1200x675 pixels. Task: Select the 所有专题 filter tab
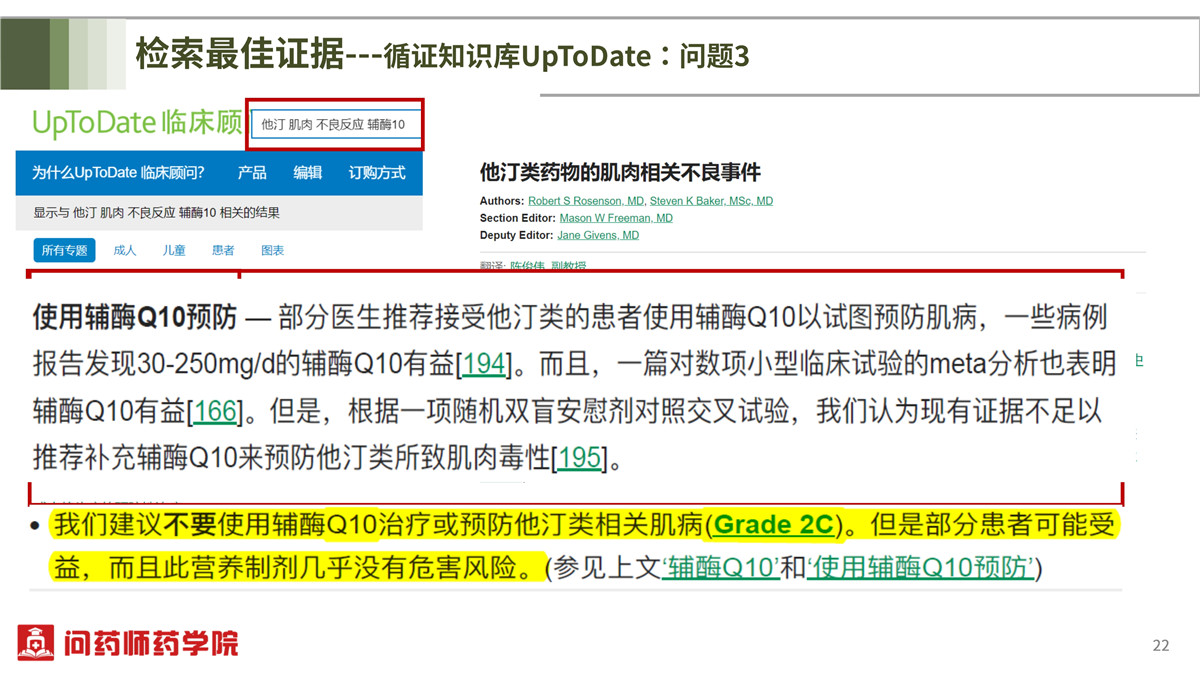pos(64,250)
